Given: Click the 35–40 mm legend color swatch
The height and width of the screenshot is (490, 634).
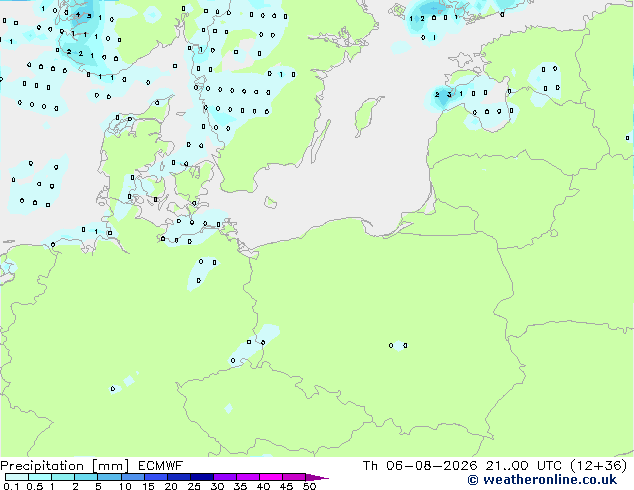Looking at the screenshot, I should (x=247, y=477).
